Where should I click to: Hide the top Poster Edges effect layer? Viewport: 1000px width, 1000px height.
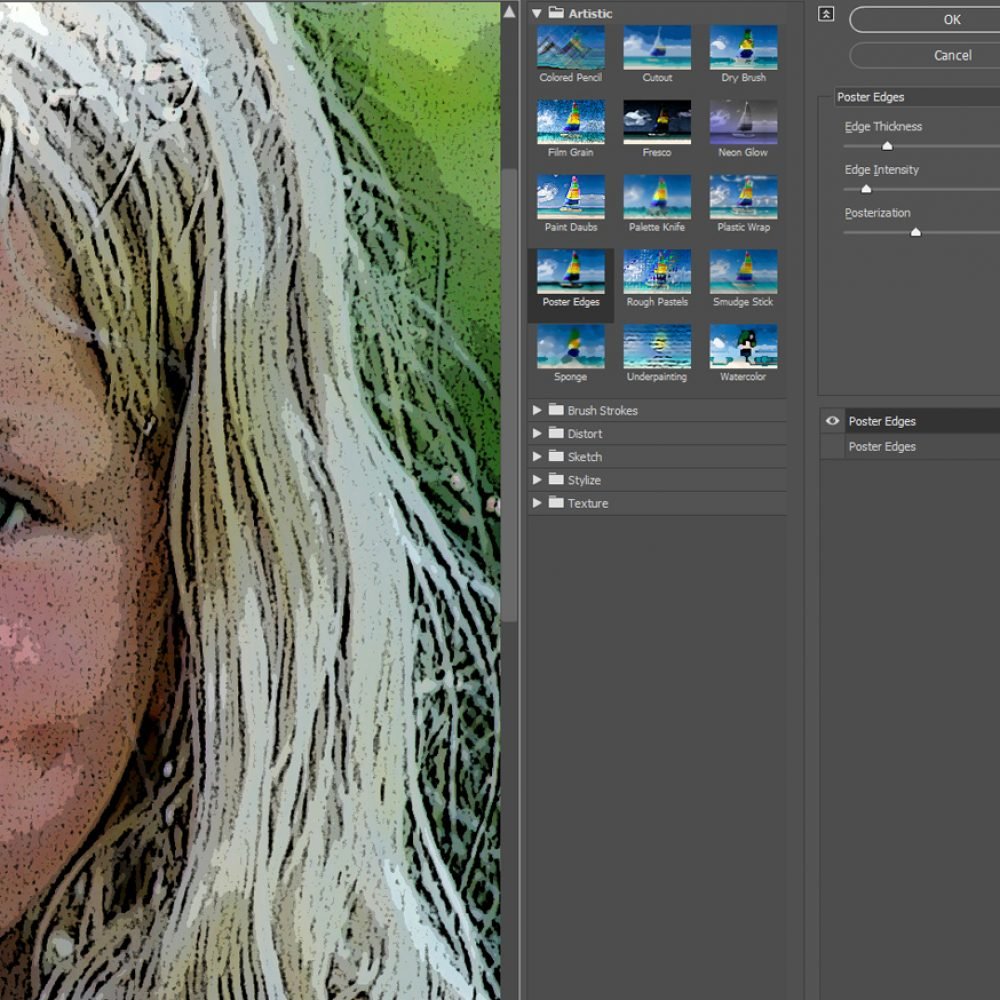(x=832, y=421)
